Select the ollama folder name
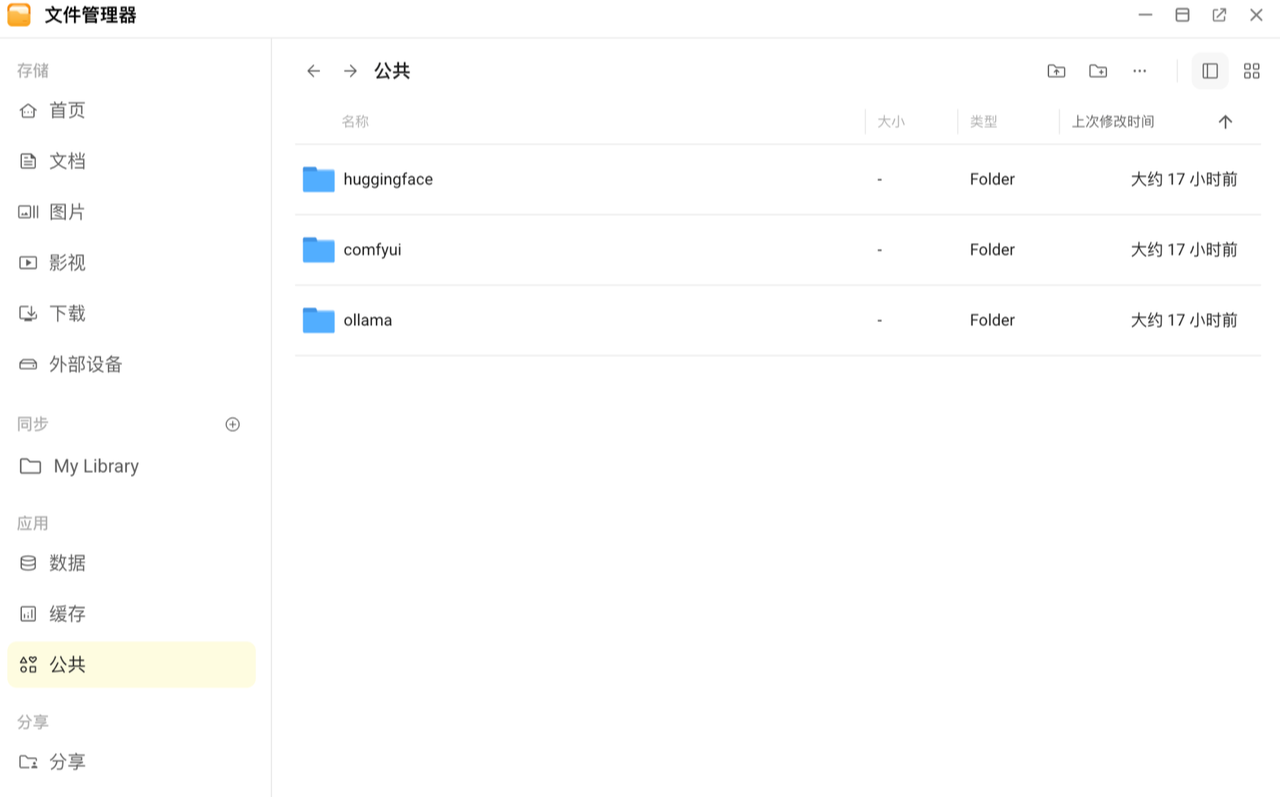1280x797 pixels. point(368,320)
